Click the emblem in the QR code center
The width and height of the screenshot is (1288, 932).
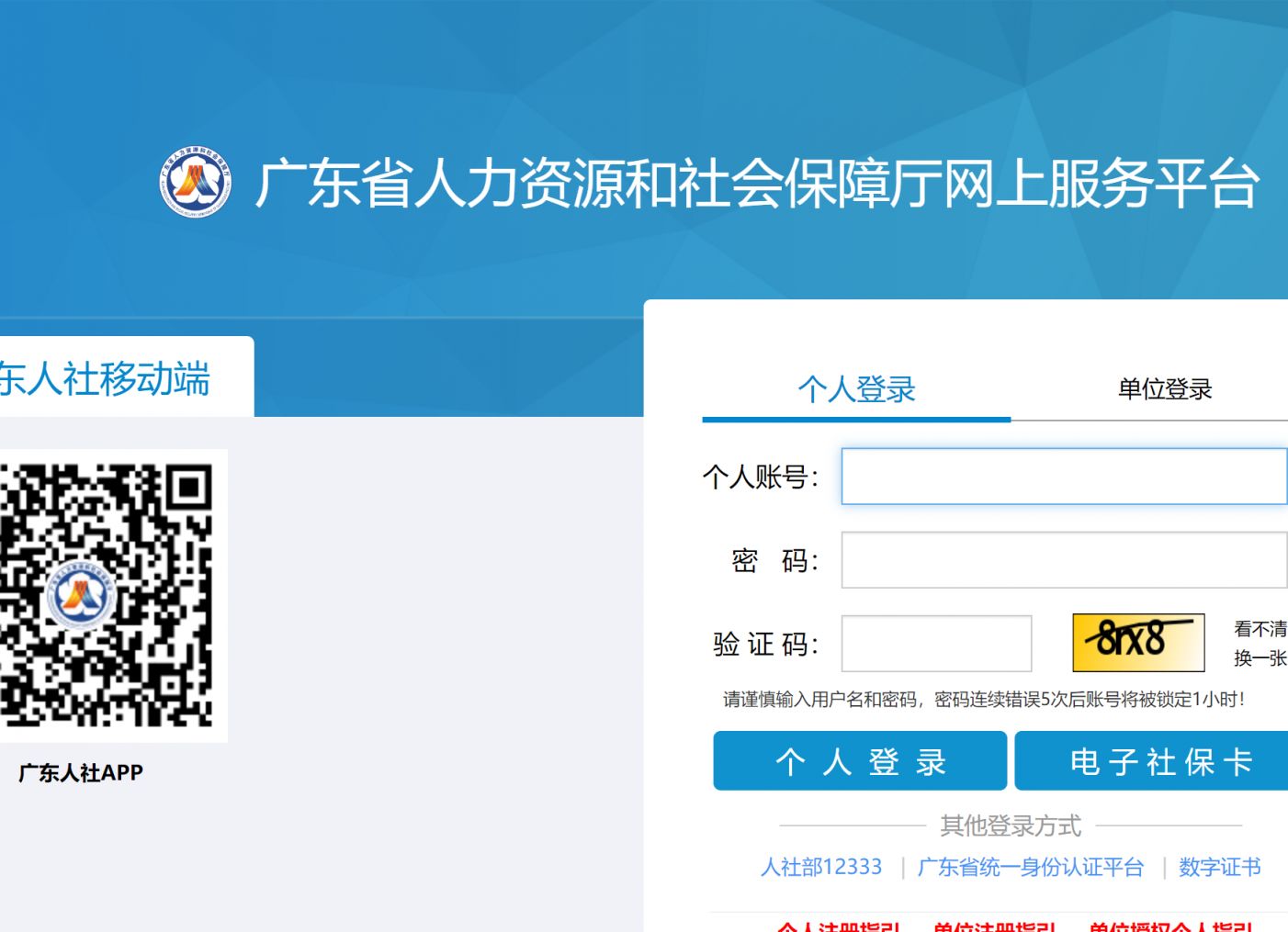(x=81, y=597)
